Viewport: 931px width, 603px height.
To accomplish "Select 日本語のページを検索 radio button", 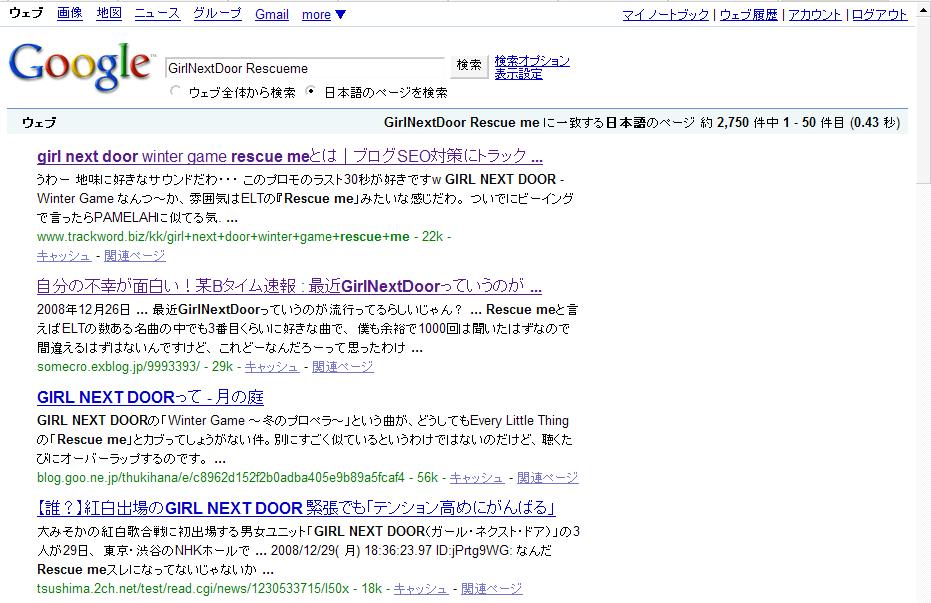I will click(311, 91).
